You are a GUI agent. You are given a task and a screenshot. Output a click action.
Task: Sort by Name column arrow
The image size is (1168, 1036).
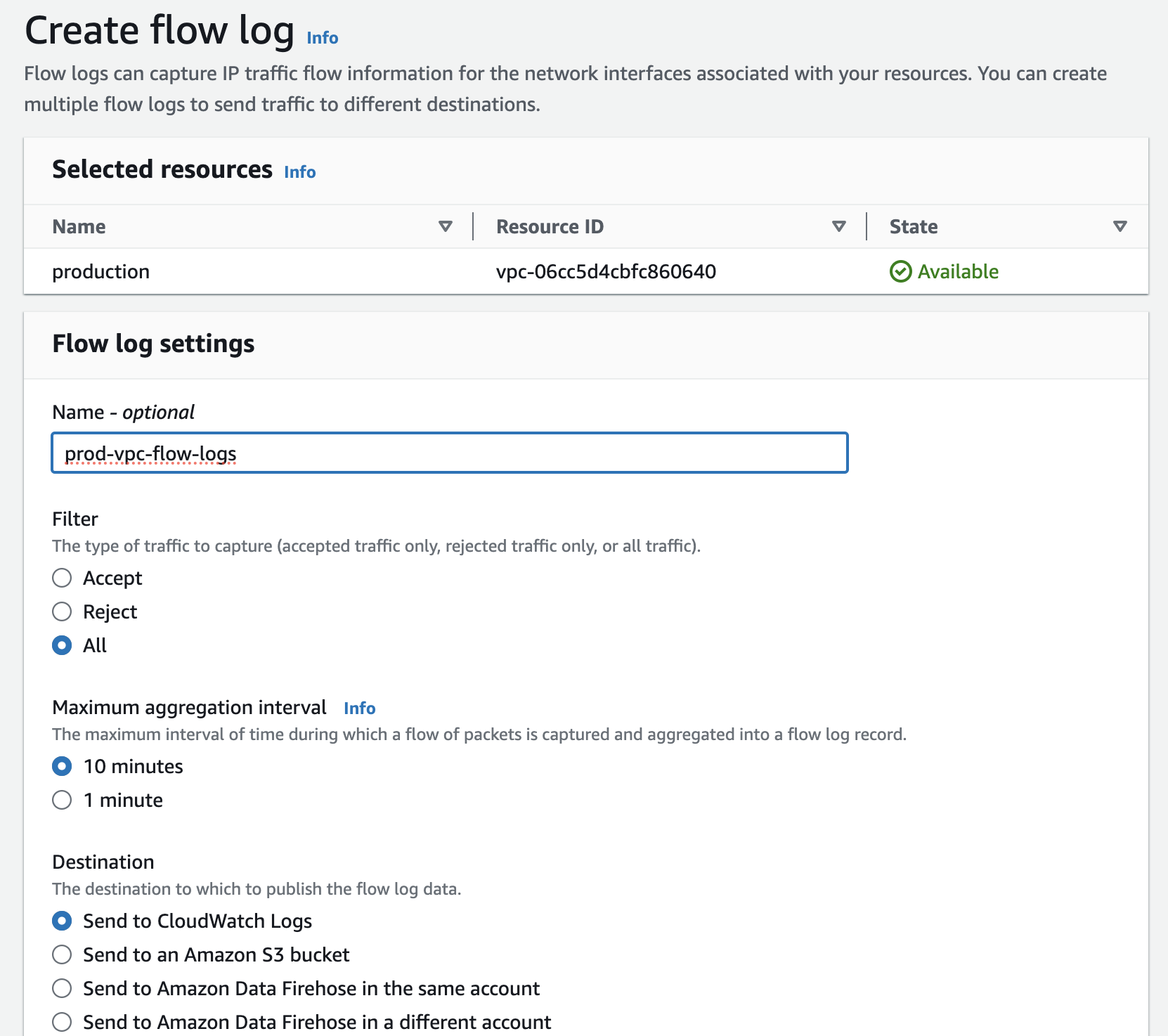pos(445,226)
